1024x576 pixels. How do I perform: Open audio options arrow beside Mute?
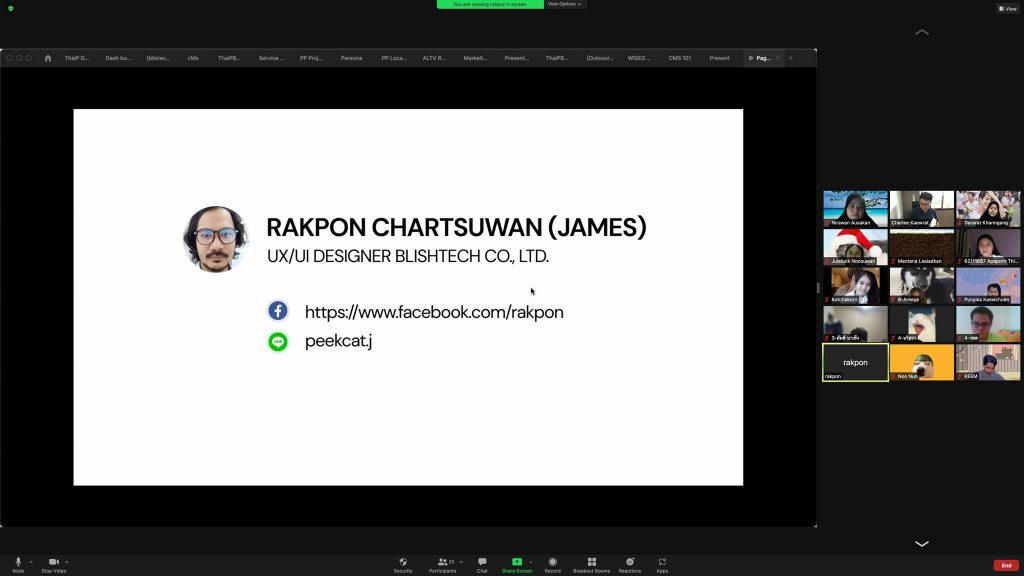pyautogui.click(x=31, y=562)
